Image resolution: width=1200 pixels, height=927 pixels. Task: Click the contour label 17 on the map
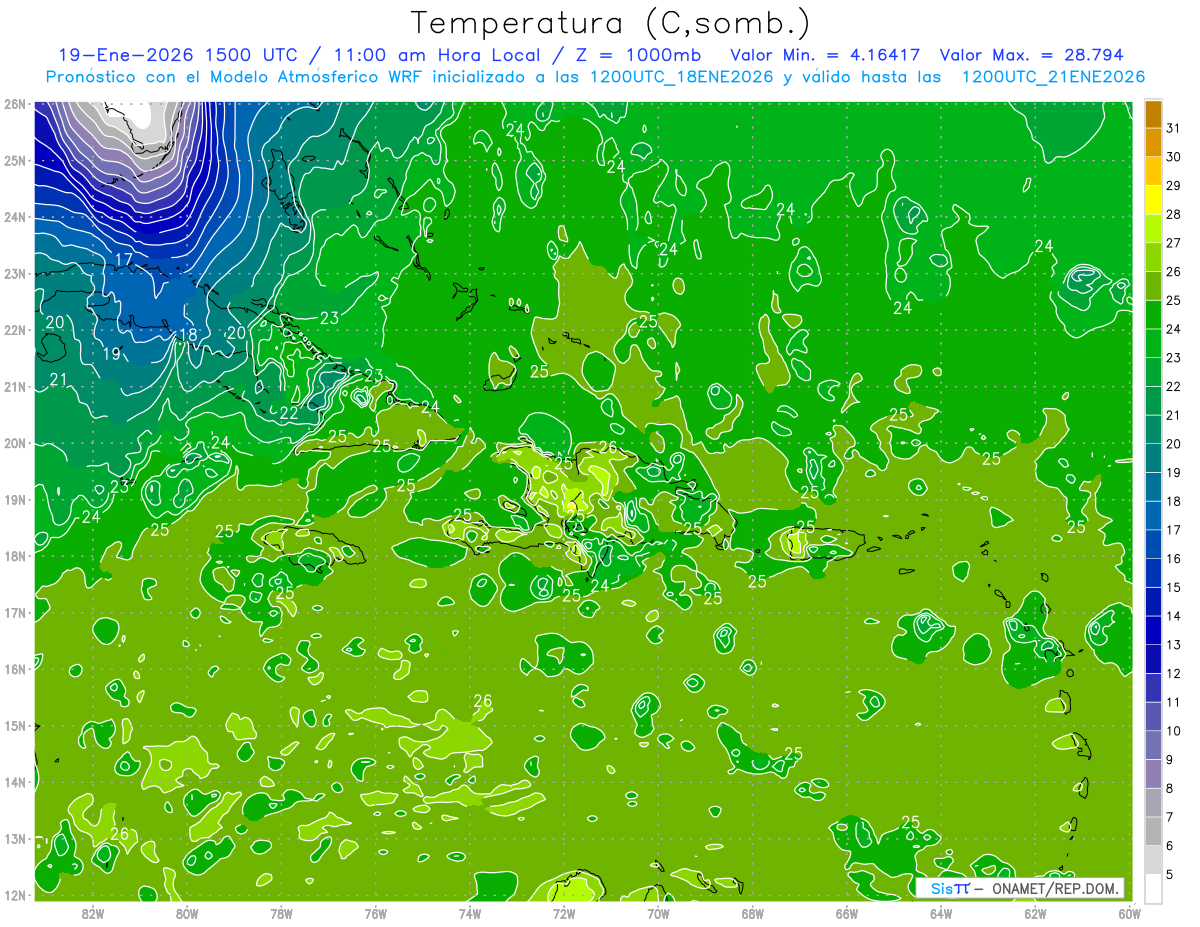(123, 261)
